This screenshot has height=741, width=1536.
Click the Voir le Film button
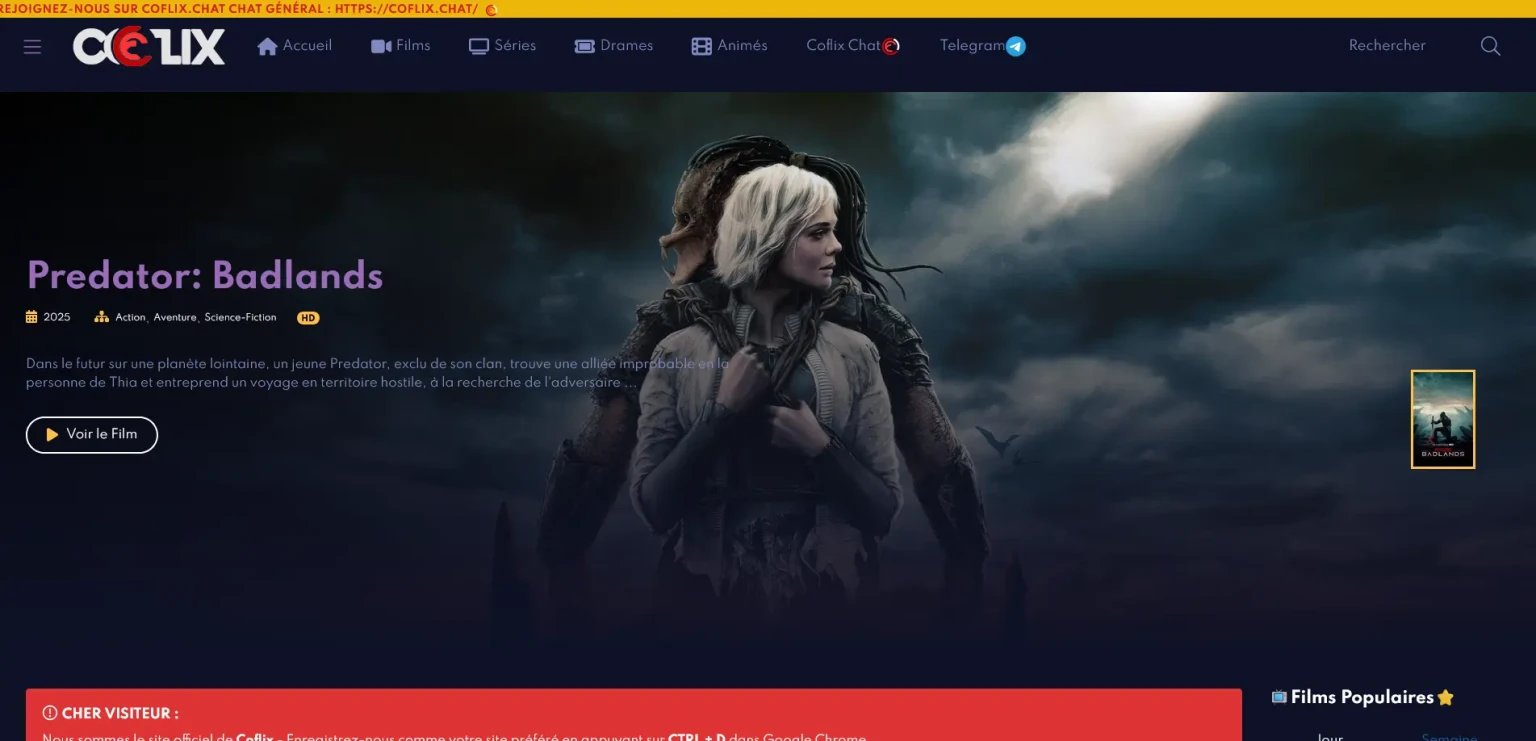pyautogui.click(x=92, y=435)
